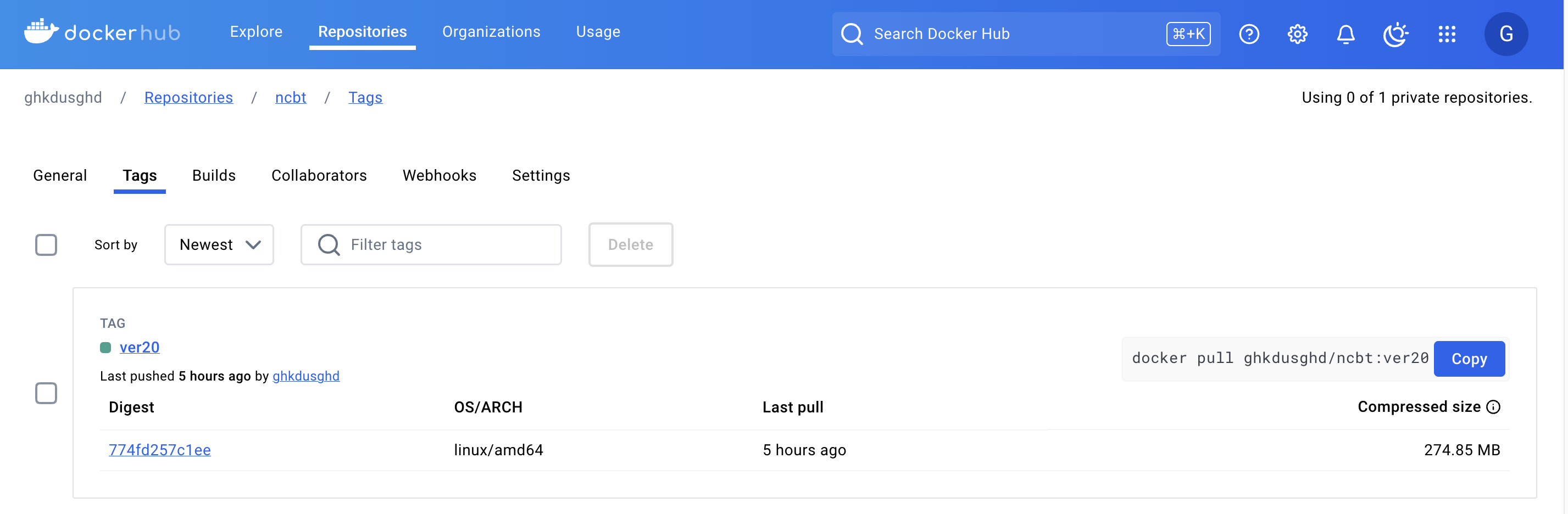Open the Newest sort dropdown
1568x514 pixels.
pos(219,244)
